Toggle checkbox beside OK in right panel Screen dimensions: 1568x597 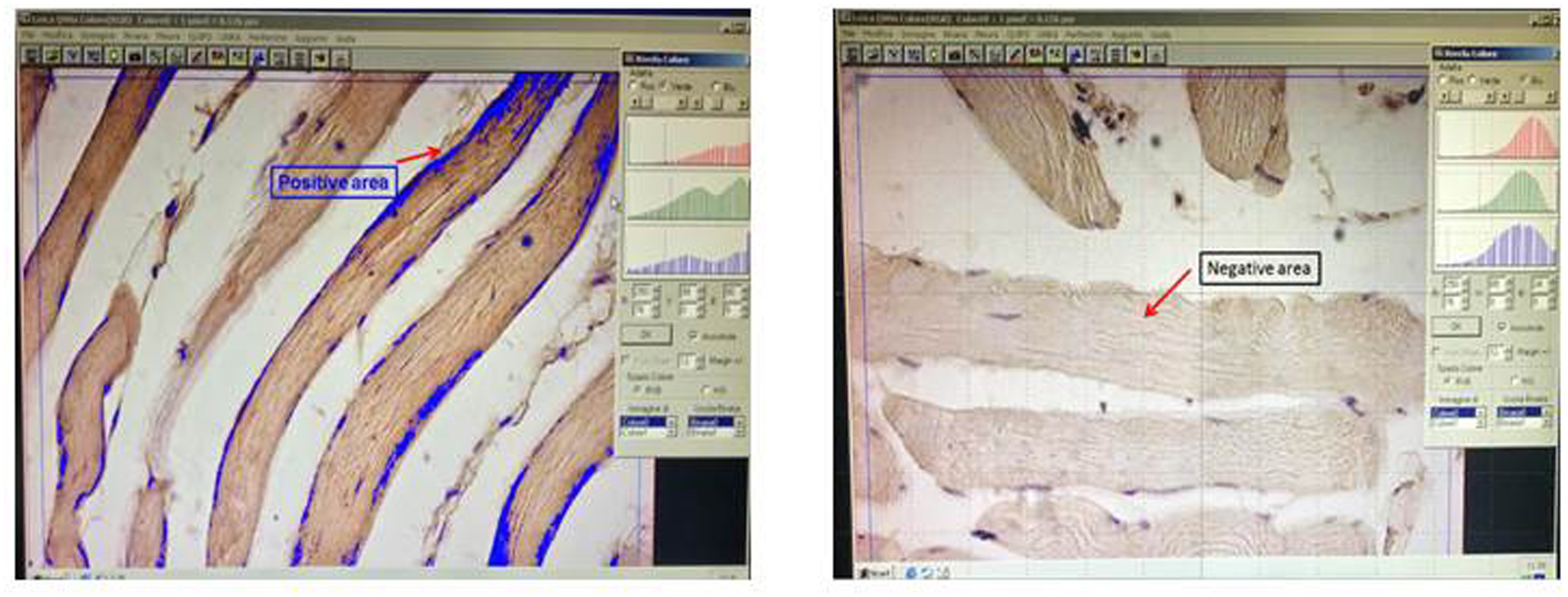(x=1503, y=327)
